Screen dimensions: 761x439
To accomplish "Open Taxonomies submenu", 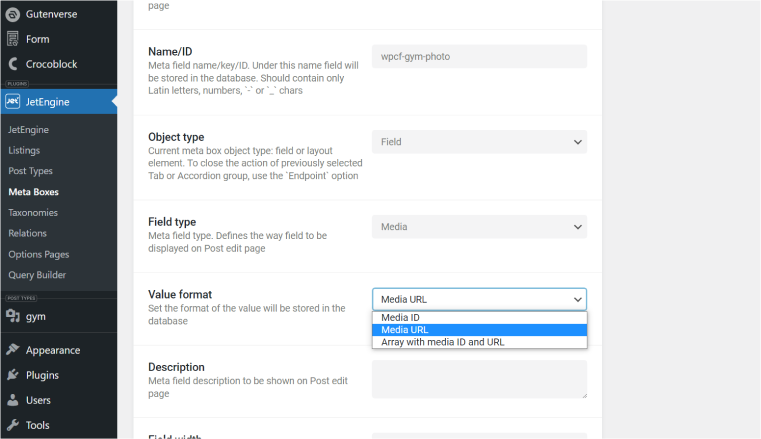I will [33, 212].
